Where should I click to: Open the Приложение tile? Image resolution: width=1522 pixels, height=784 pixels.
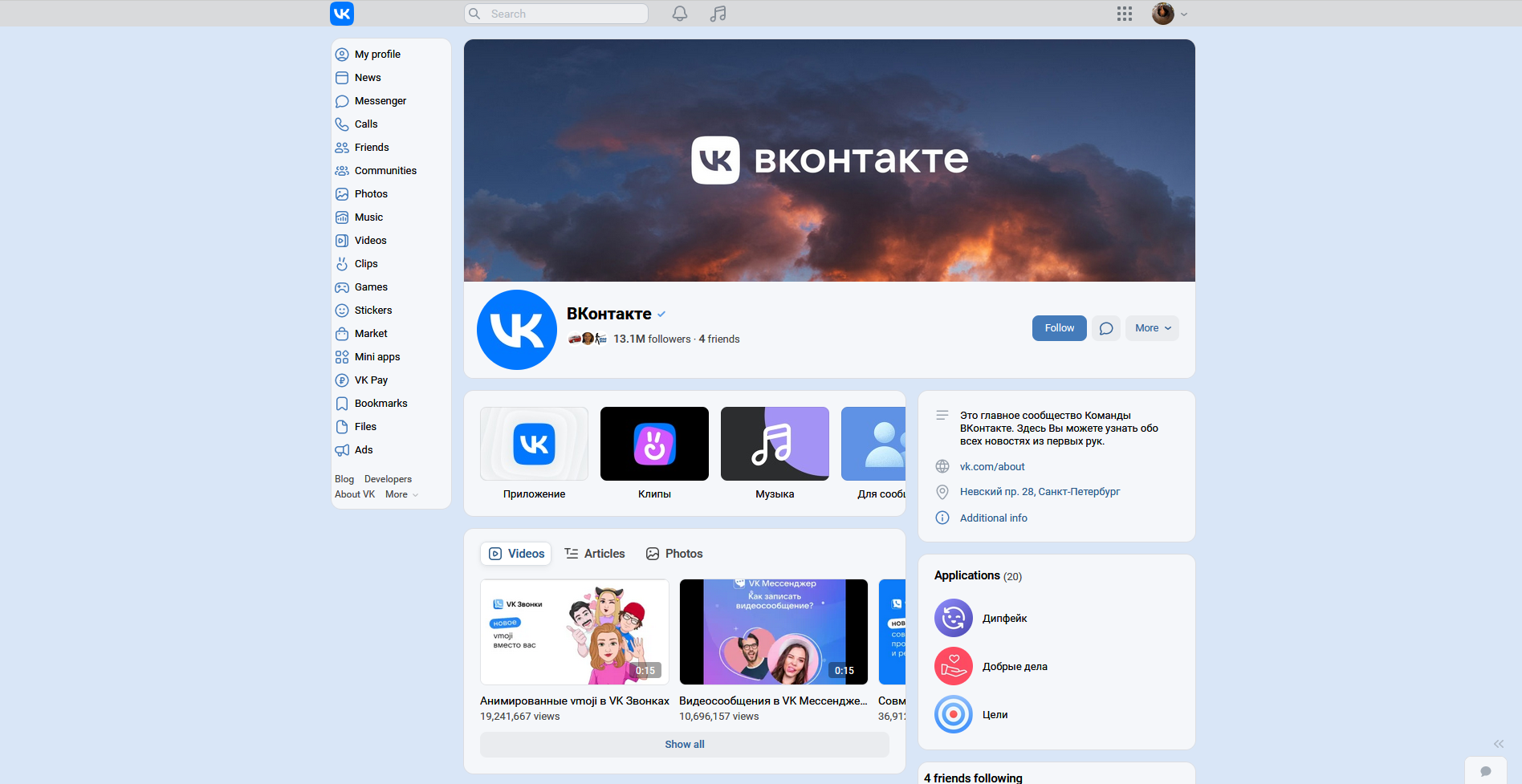(x=535, y=453)
